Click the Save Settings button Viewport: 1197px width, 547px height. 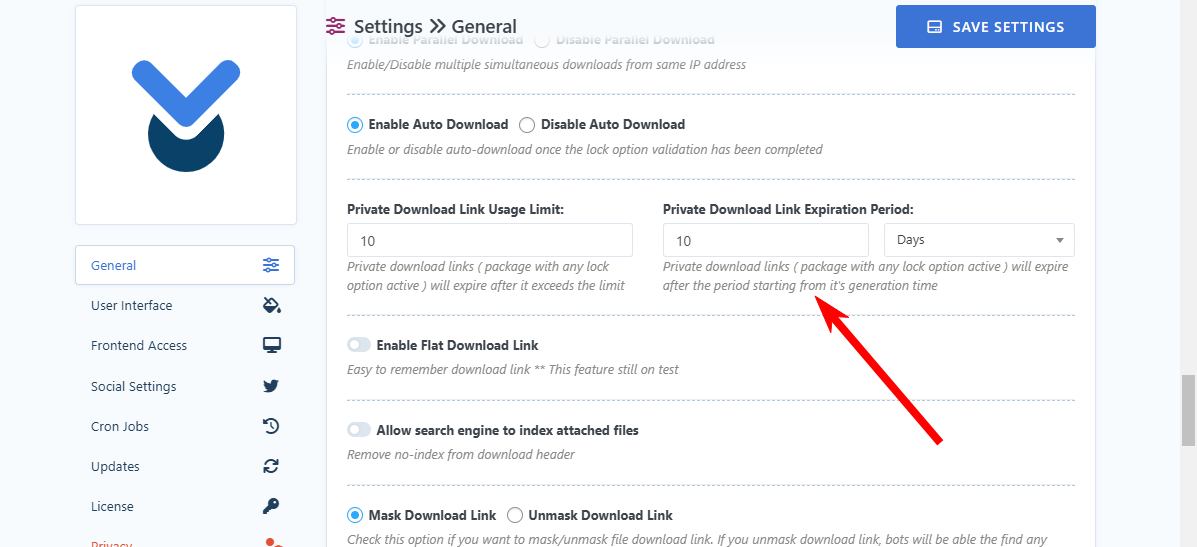pyautogui.click(x=995, y=27)
